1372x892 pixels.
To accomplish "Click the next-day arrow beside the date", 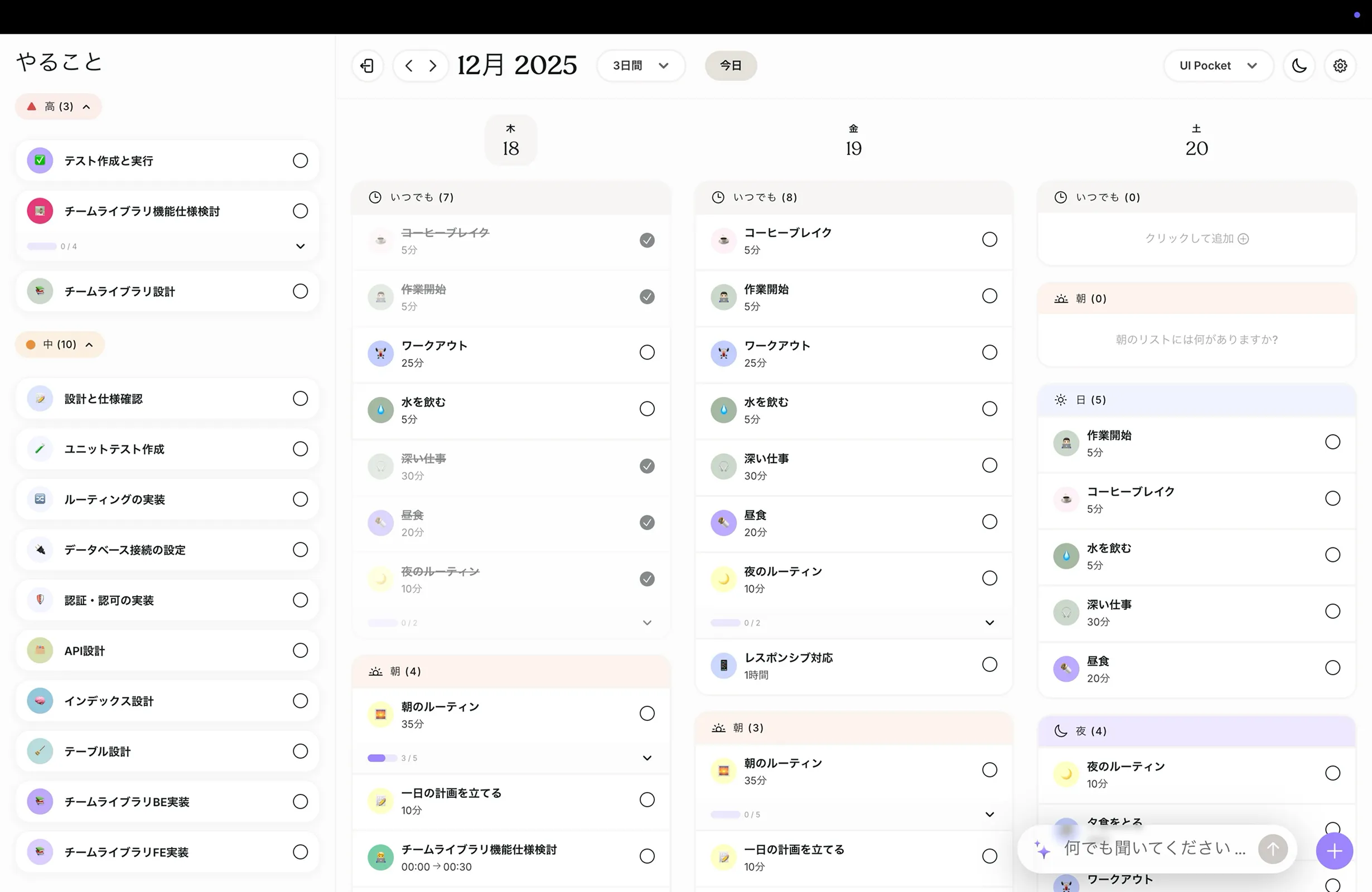I will (x=432, y=66).
